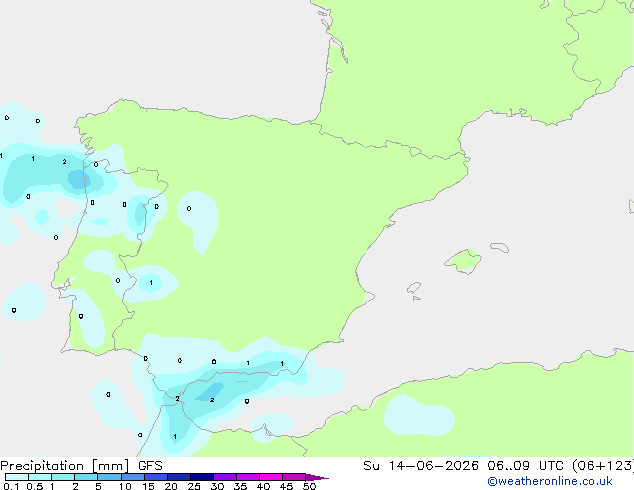This screenshot has width=634, height=490.
Task: Click the legend scale label '10'
Action: [x=125, y=486]
